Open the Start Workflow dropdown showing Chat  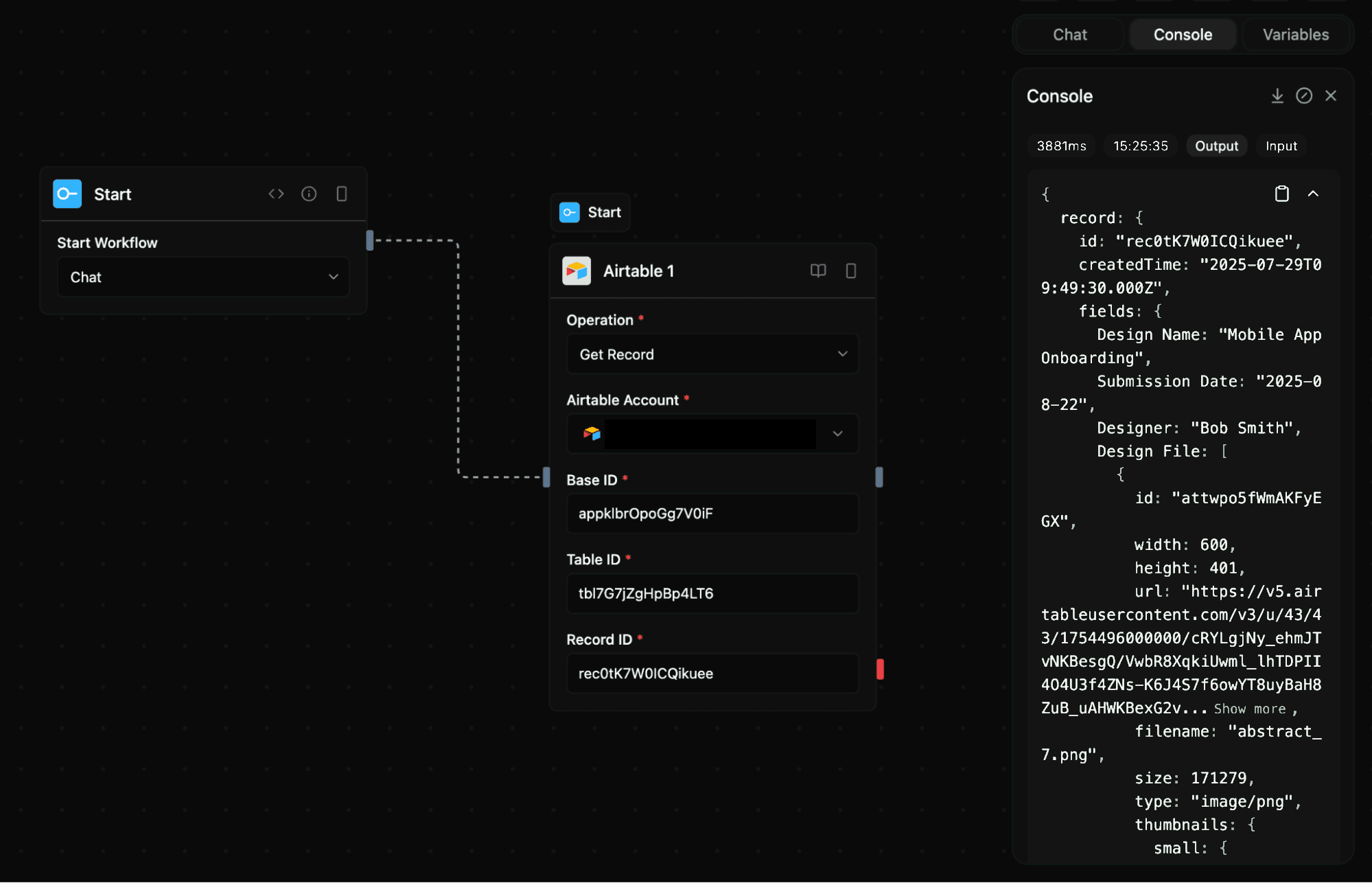(x=202, y=277)
